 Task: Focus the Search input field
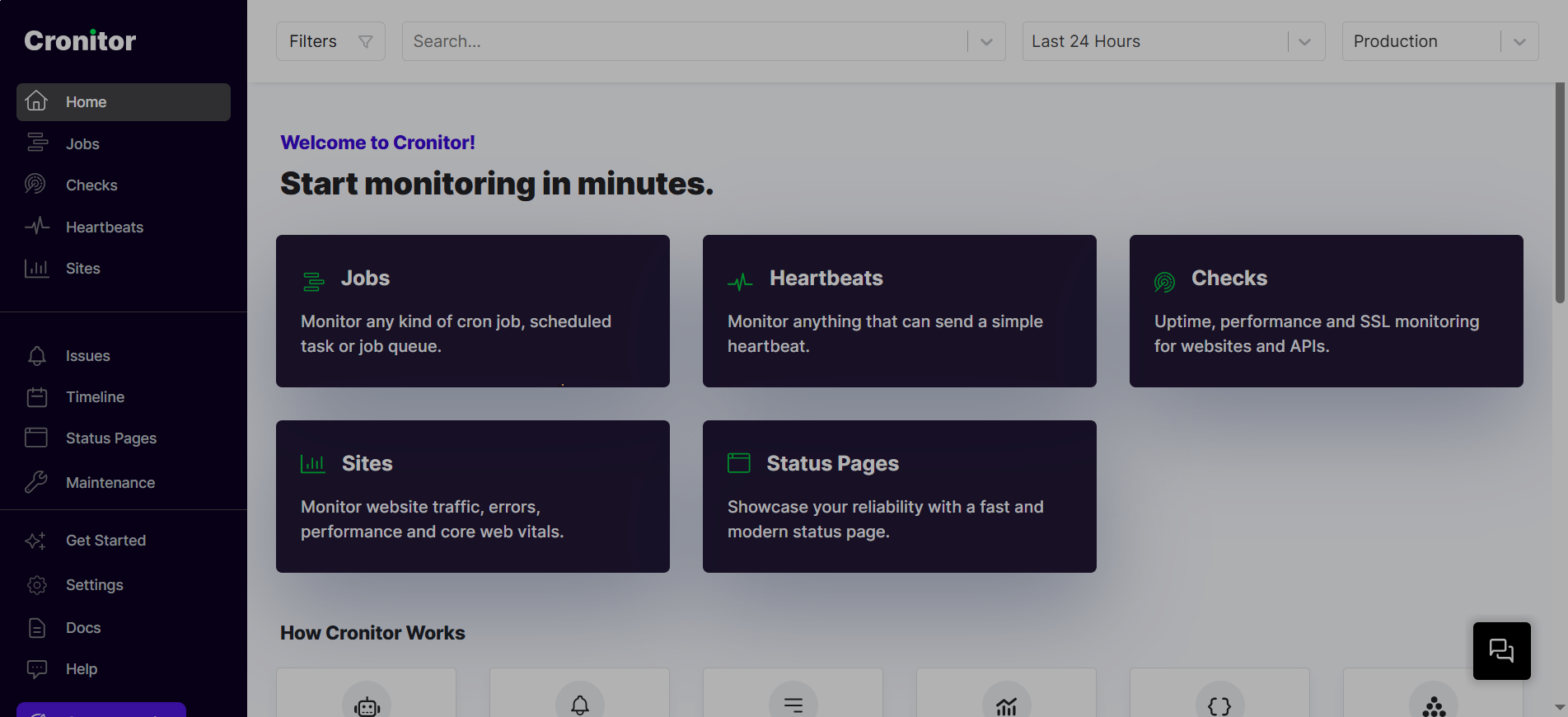tap(685, 41)
